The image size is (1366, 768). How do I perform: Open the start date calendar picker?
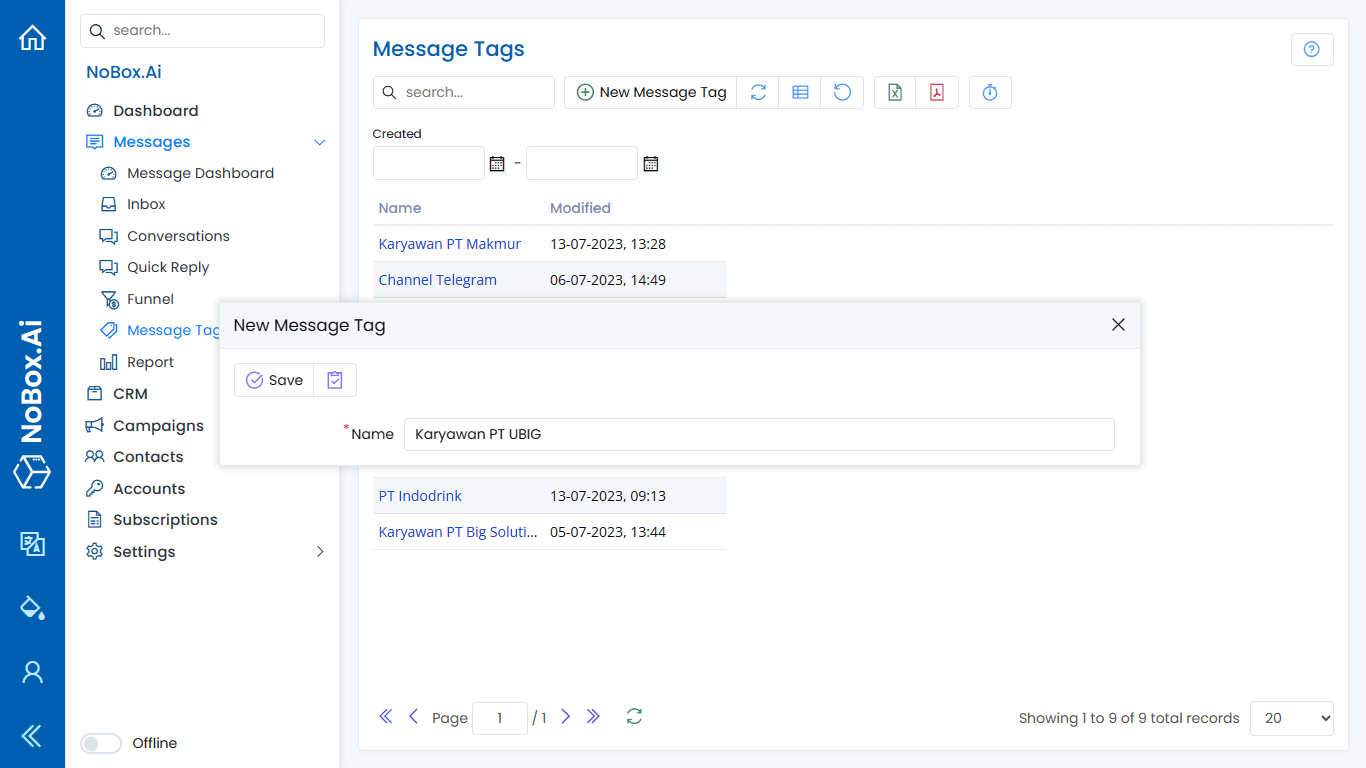pos(497,162)
